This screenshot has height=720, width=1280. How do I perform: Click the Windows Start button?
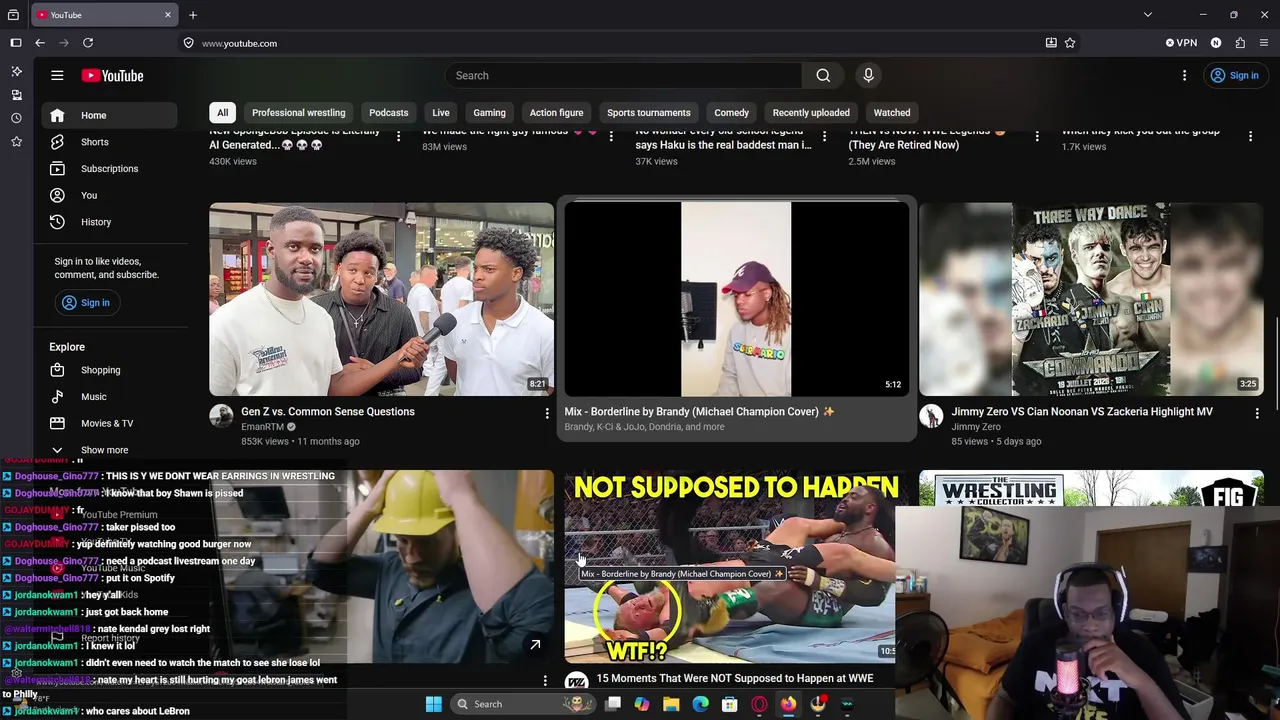pos(433,704)
